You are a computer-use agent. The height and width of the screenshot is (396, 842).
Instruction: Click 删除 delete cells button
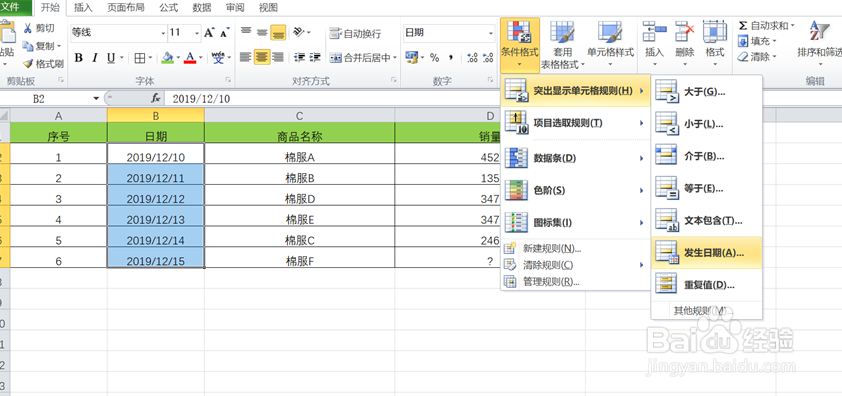(684, 45)
